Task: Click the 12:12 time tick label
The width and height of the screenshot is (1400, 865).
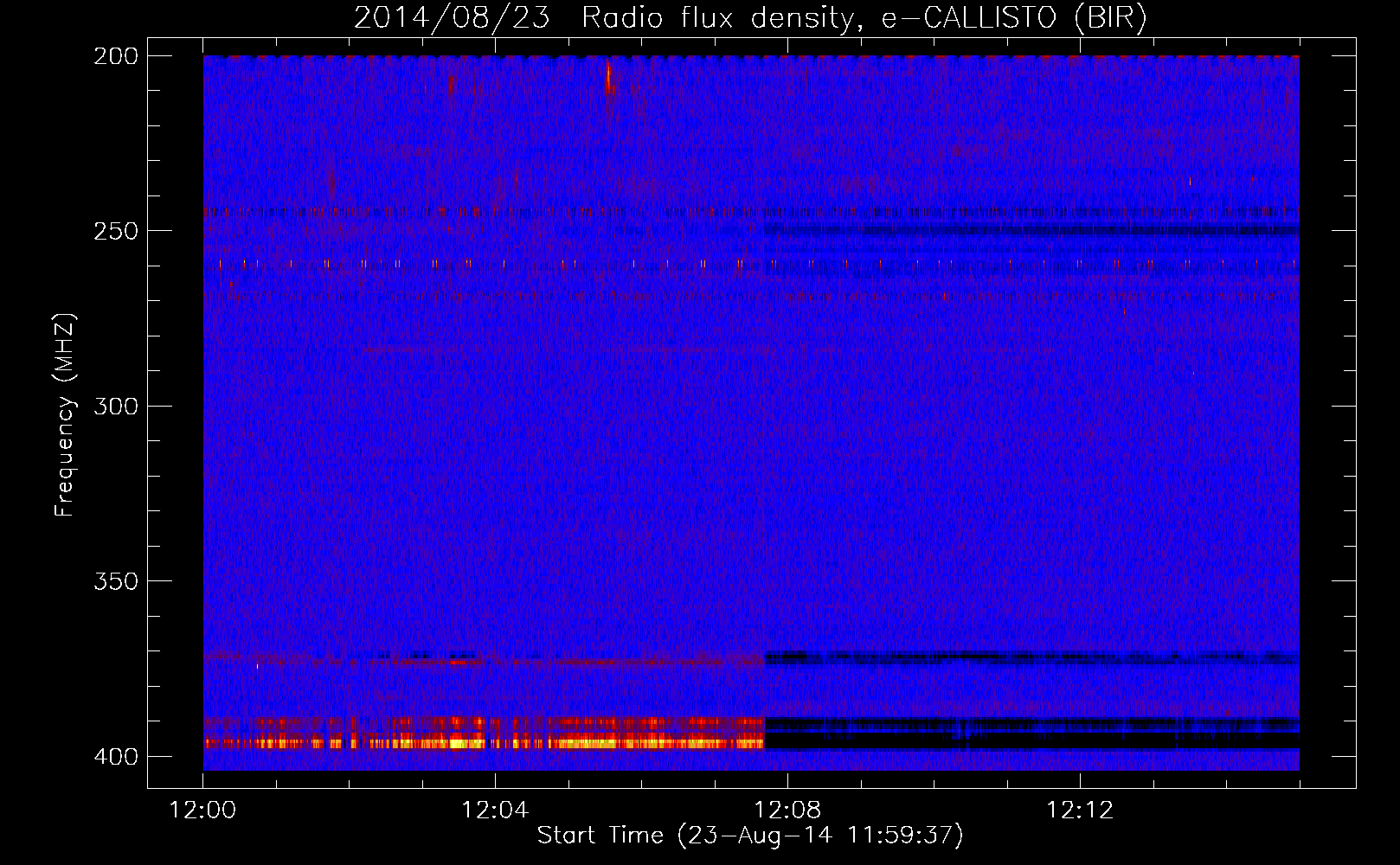Action: click(x=1080, y=811)
